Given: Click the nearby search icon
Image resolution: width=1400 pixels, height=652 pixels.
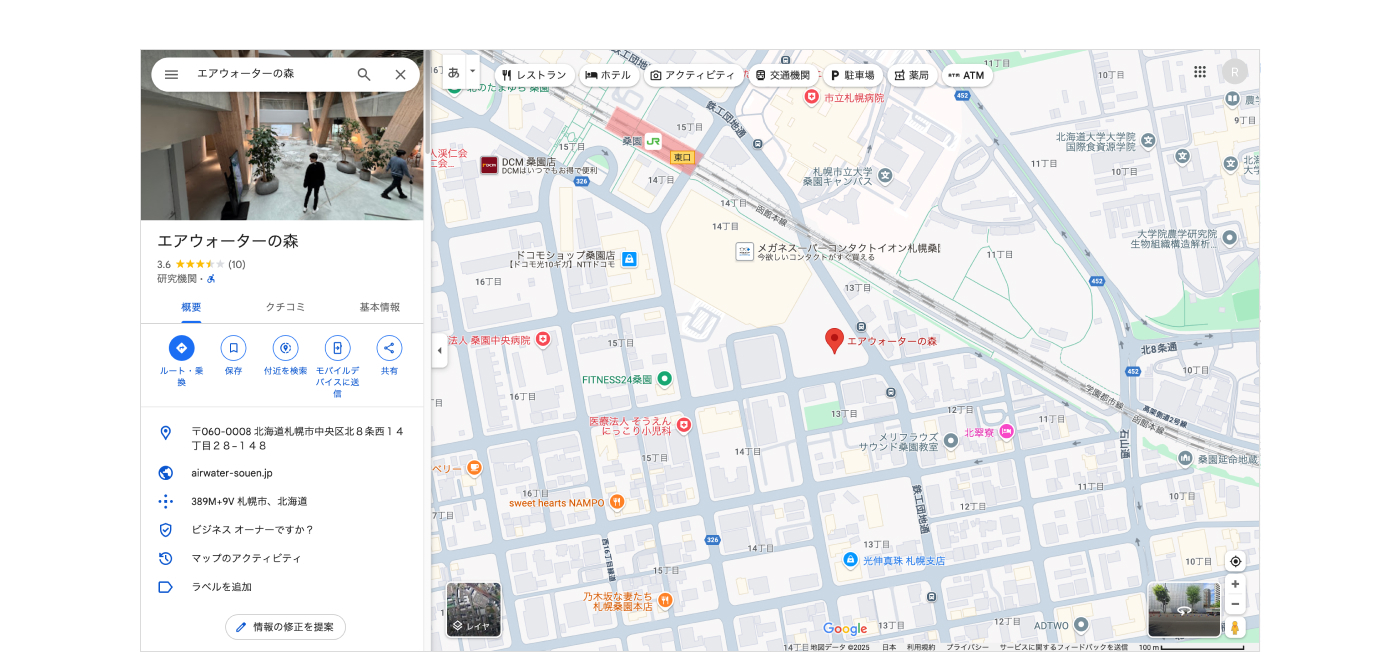Looking at the screenshot, I should [x=285, y=348].
